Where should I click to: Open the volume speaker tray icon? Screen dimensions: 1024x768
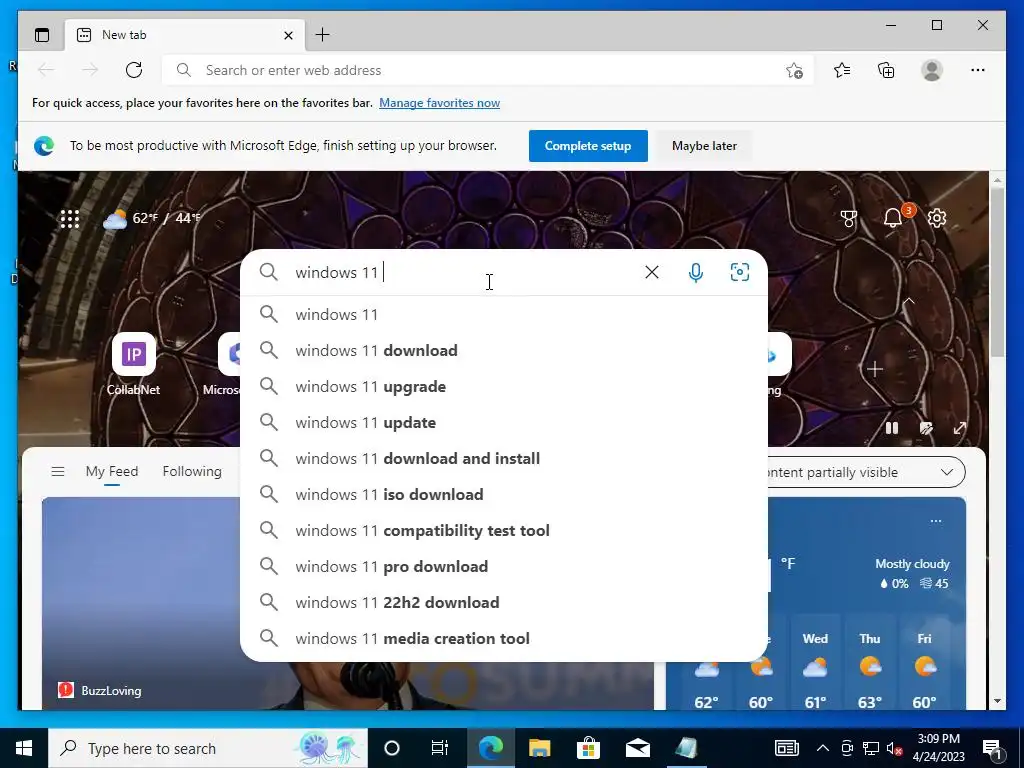coord(895,748)
